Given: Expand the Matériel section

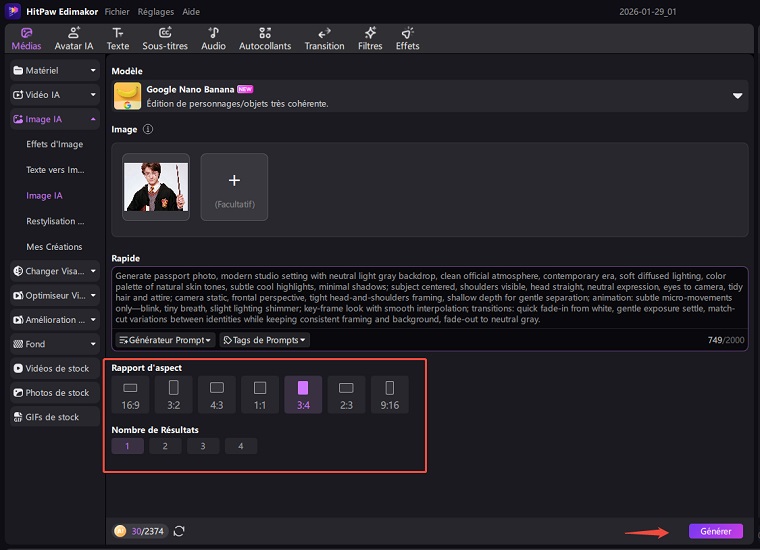Looking at the screenshot, I should click(55, 70).
